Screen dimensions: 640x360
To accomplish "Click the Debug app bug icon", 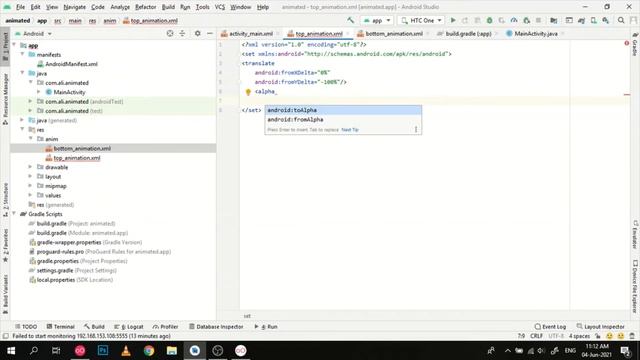I will tap(489, 20).
